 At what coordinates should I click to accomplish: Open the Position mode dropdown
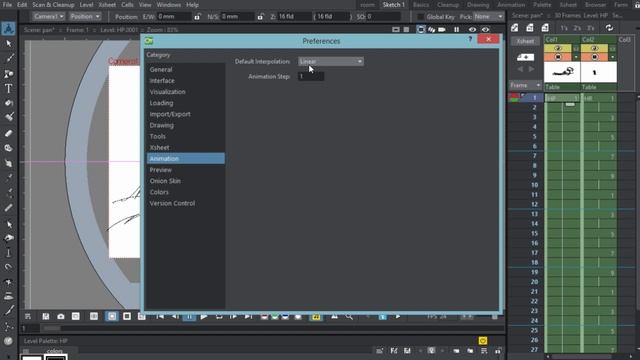[x=85, y=17]
